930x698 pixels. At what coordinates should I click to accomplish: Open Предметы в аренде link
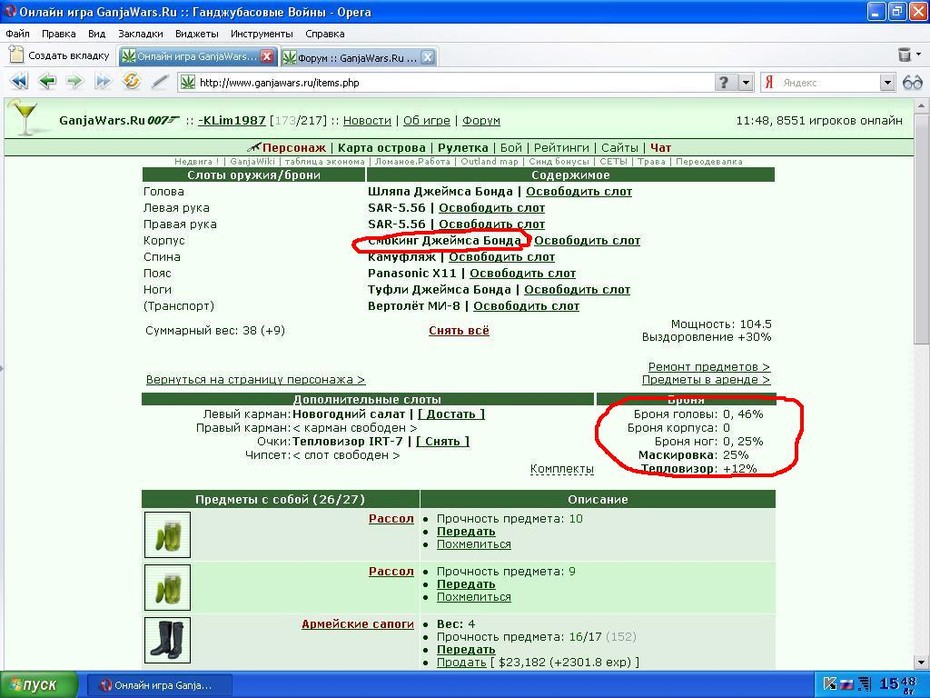click(x=706, y=380)
